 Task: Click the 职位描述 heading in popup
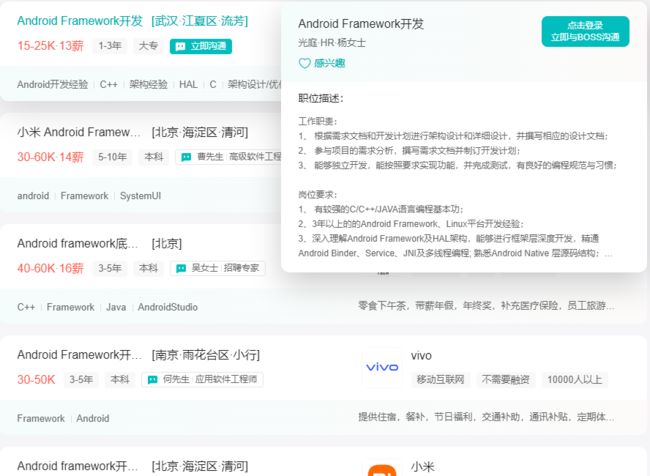[320, 99]
